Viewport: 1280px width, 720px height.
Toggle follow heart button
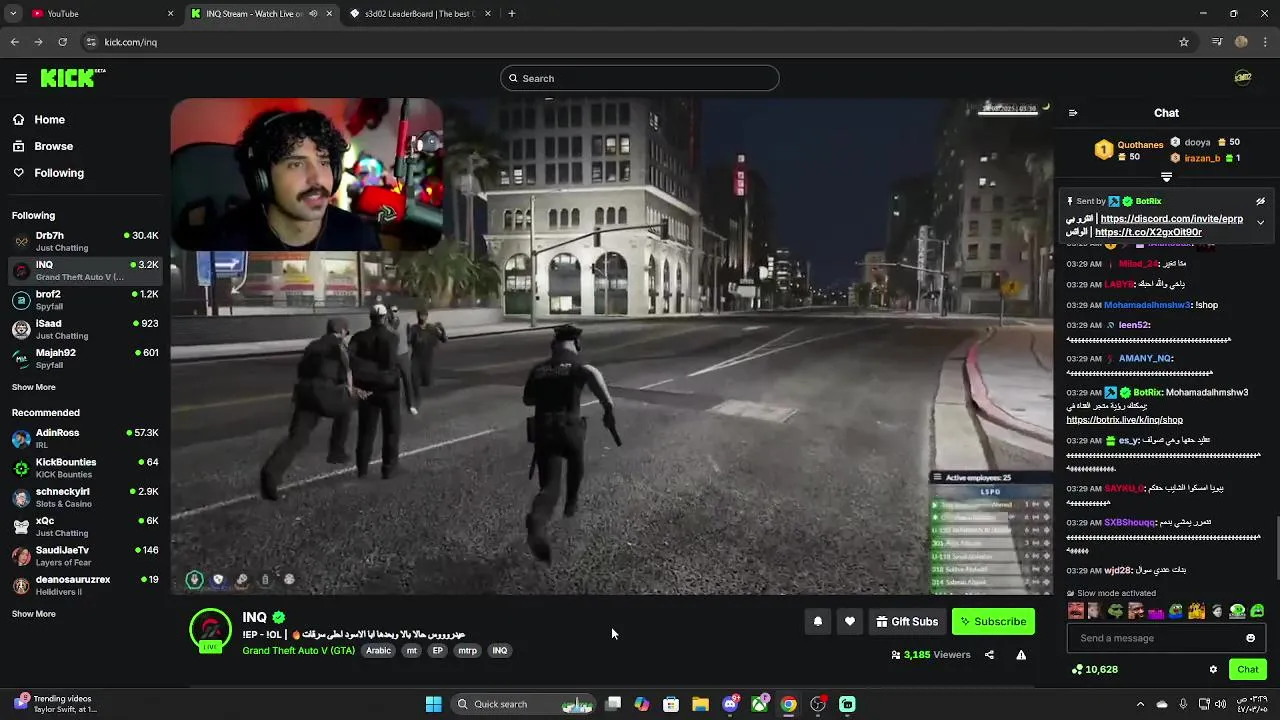click(x=849, y=622)
